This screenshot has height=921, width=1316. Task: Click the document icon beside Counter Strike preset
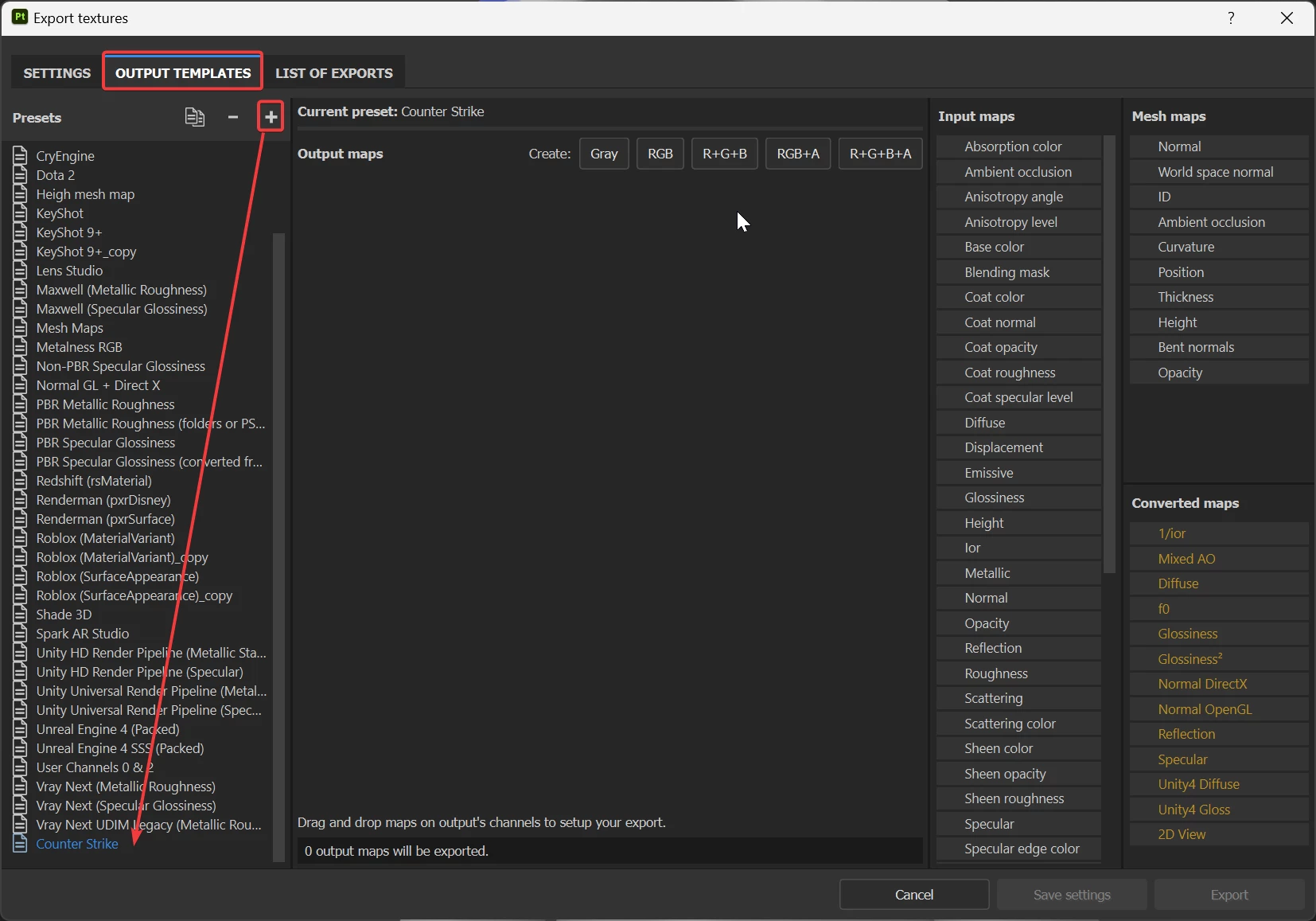tap(21, 844)
